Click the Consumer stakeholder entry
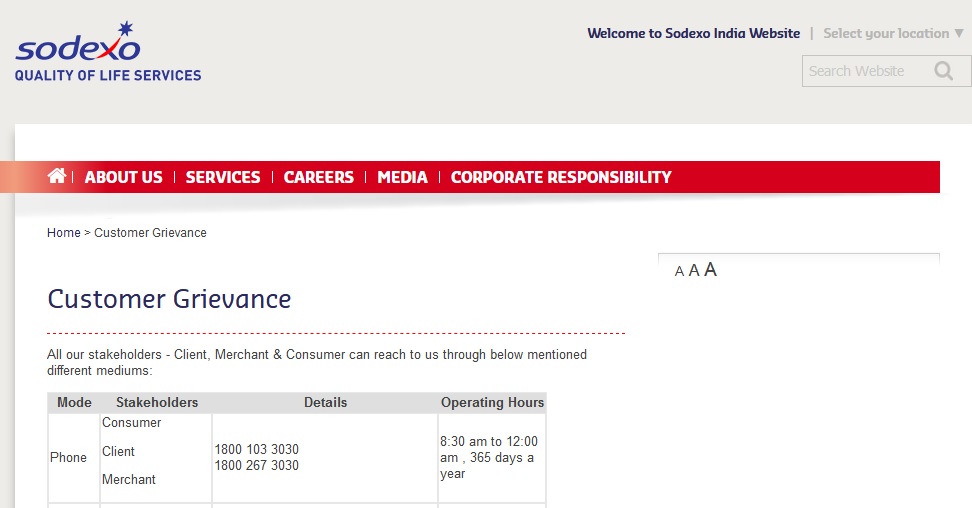 [131, 422]
